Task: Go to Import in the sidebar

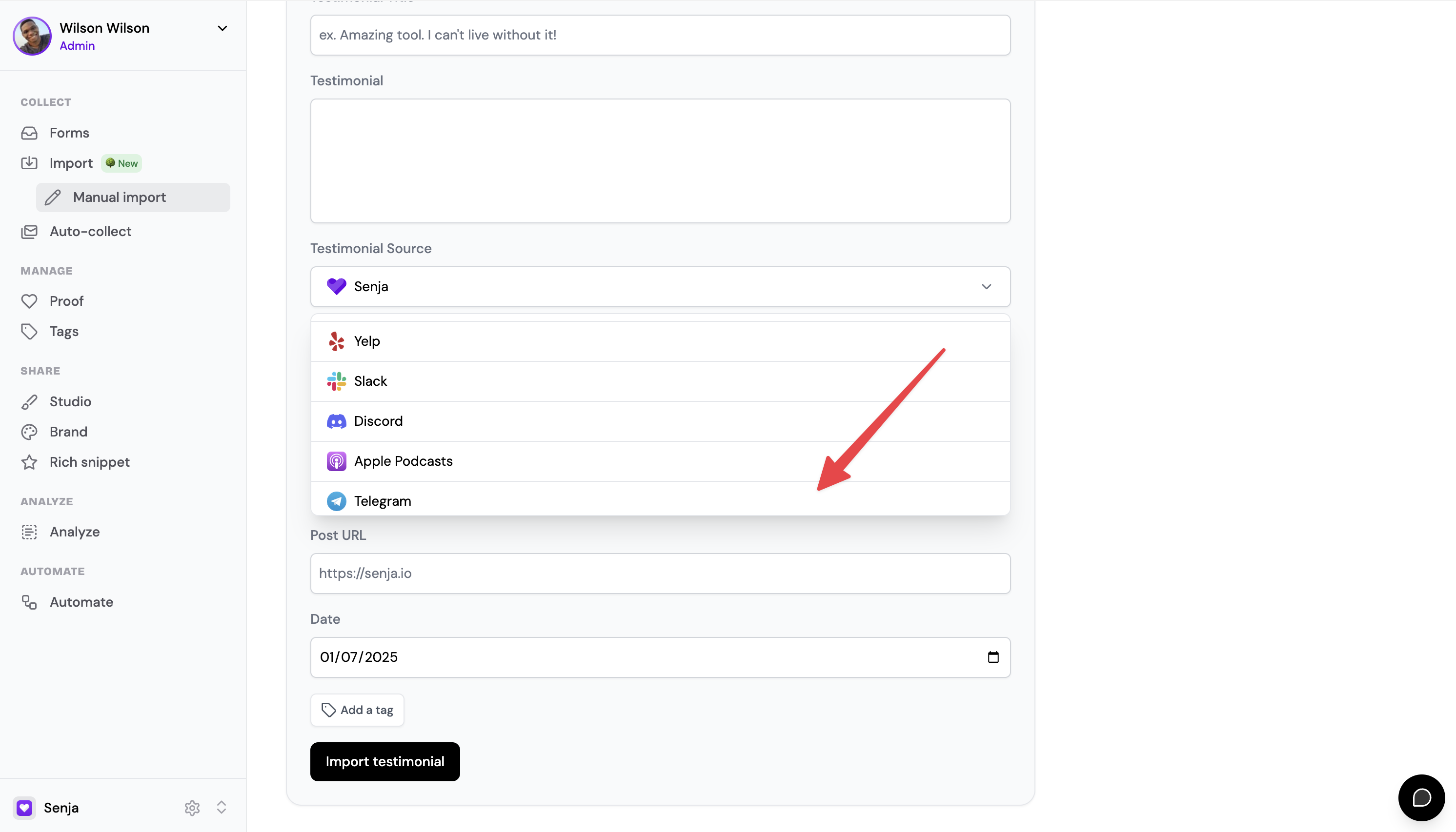Action: [71, 163]
